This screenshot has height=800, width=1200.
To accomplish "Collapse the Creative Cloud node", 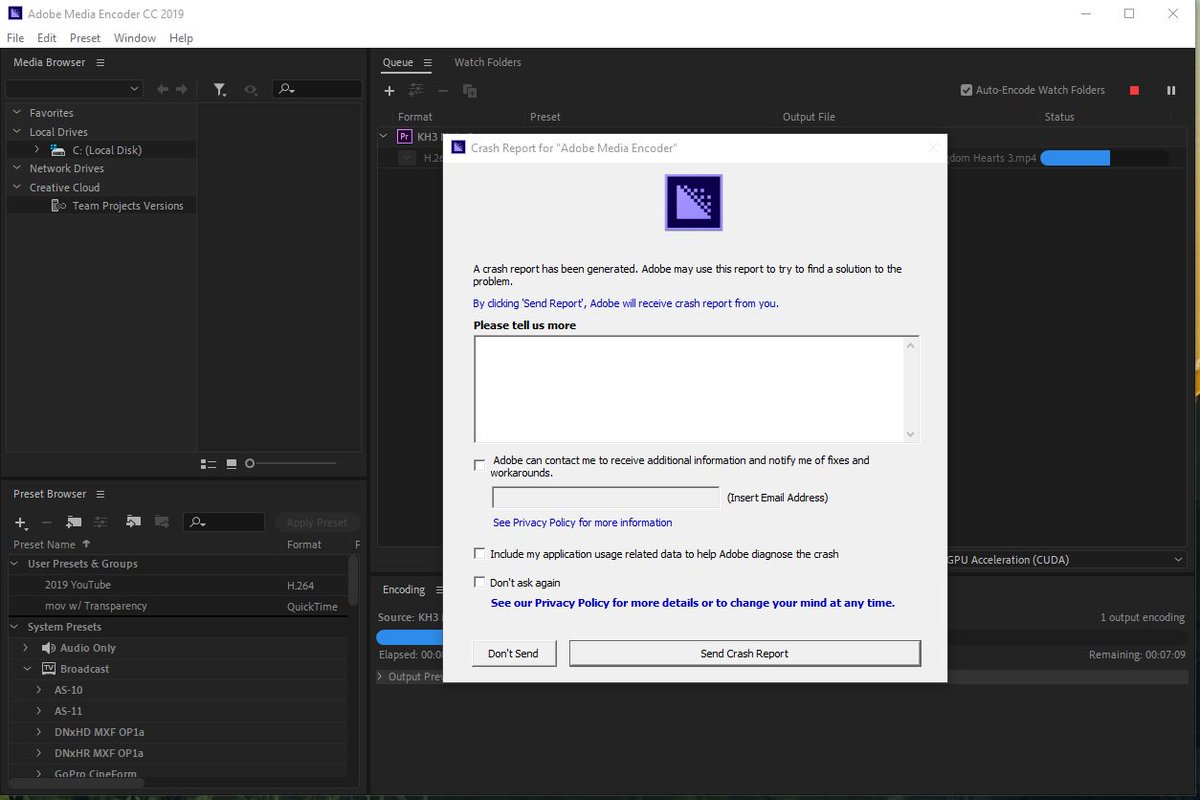I will click(x=17, y=187).
